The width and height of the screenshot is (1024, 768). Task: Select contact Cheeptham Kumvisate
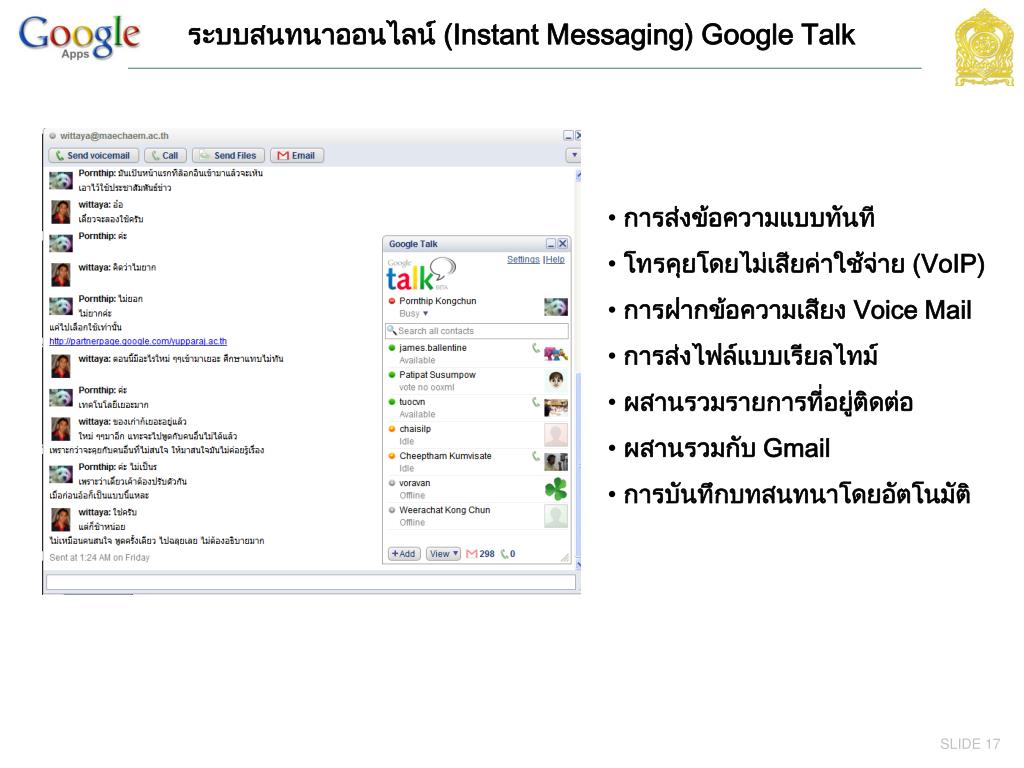[477, 462]
